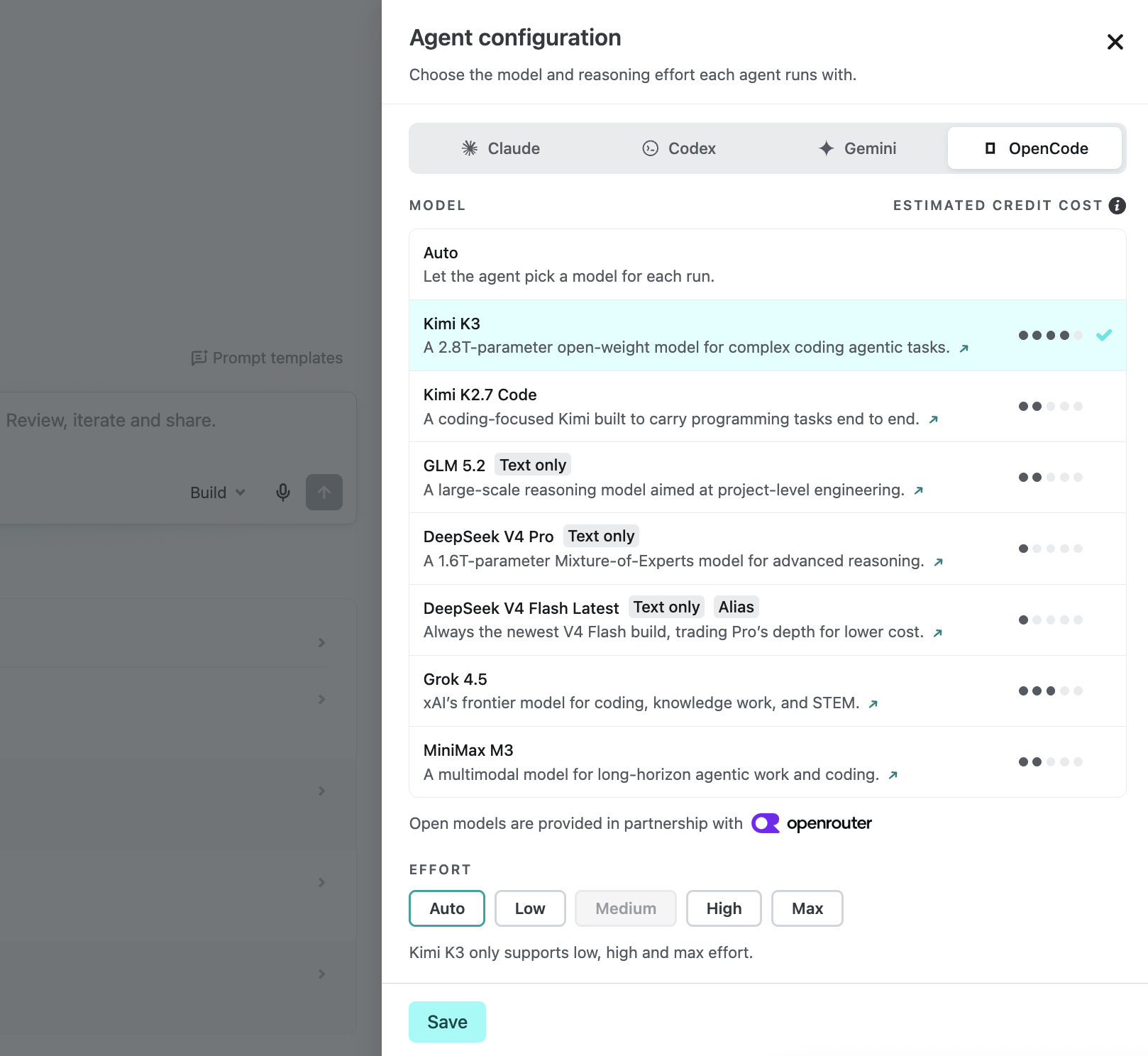This screenshot has height=1056, width=1148.
Task: Click the 'Kimi K3 only supports low, high and max effort.' note
Action: coord(581,952)
